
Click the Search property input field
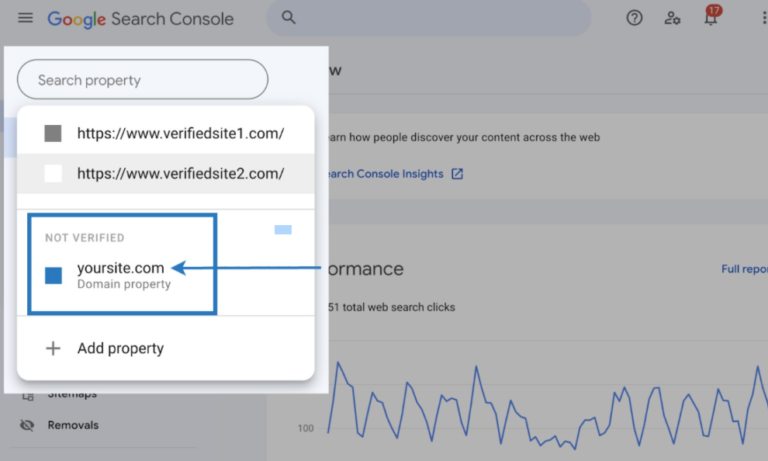point(143,80)
